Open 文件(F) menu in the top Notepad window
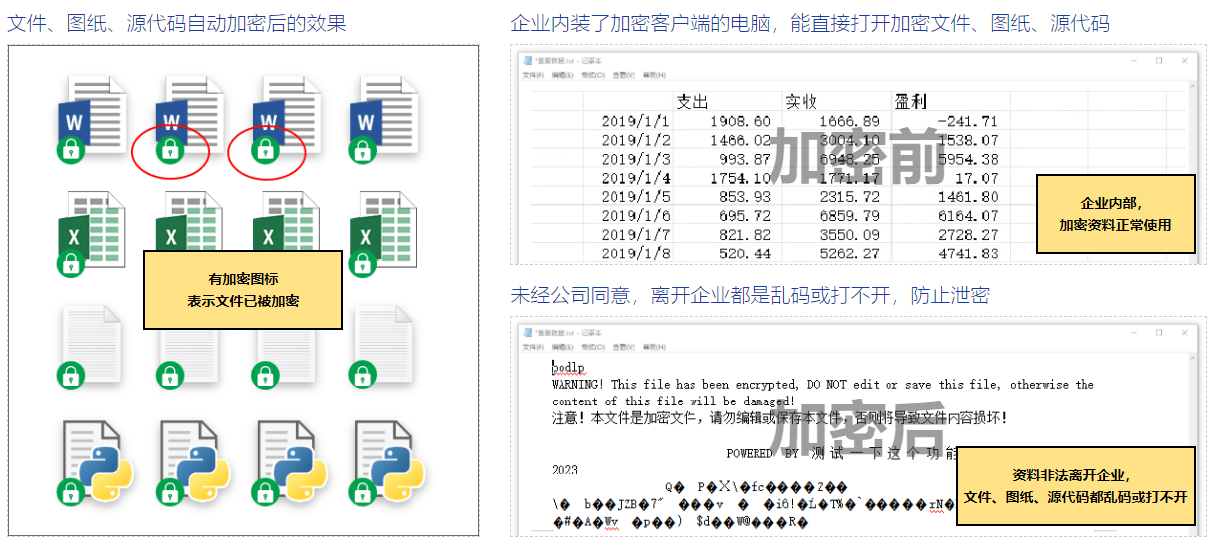This screenshot has width=1219, height=557. (533, 74)
